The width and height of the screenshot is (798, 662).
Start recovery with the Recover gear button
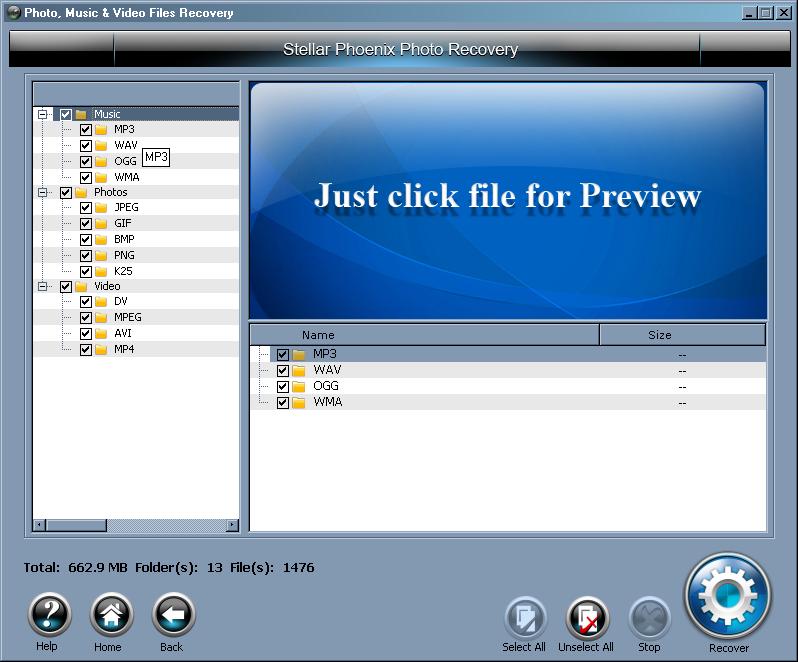pos(728,596)
